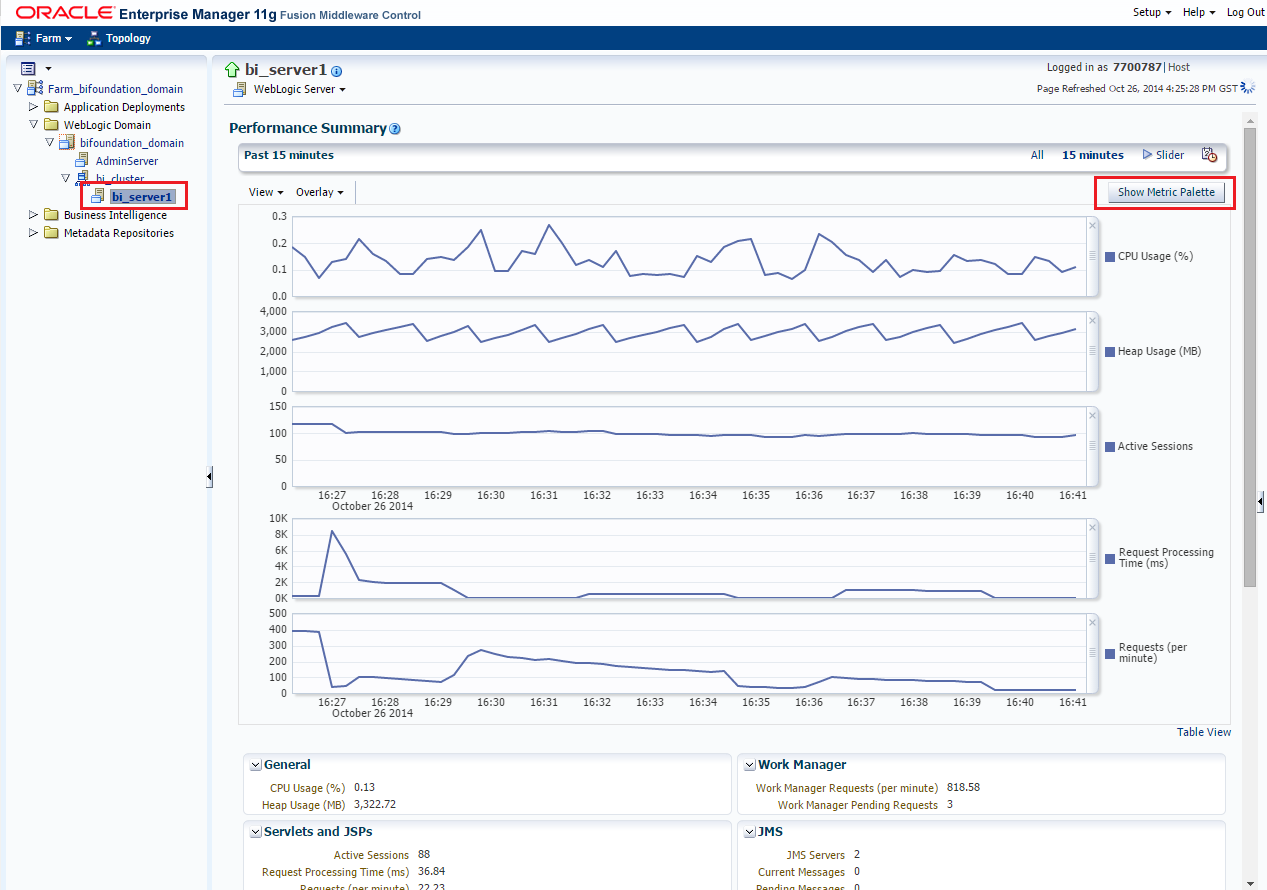Click the green up-status arrow beside bi_server1
Viewport: 1267px width, 890px height.
(x=233, y=70)
